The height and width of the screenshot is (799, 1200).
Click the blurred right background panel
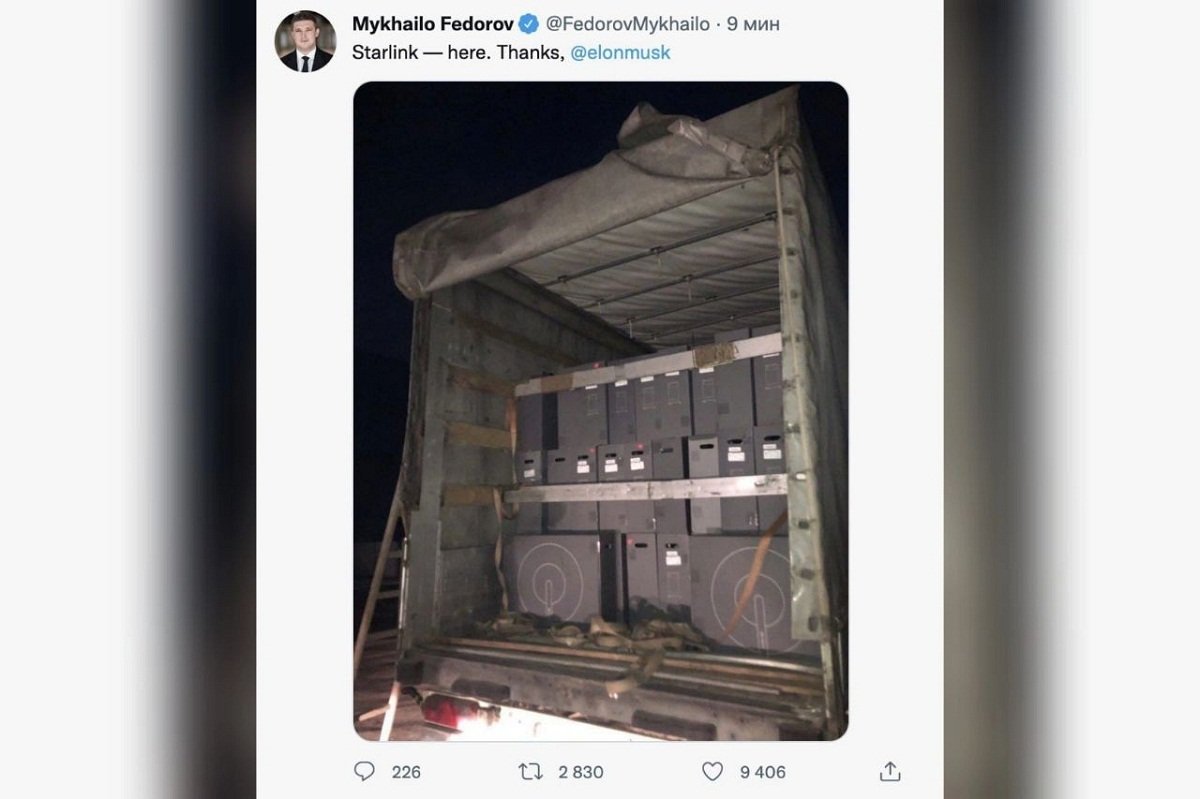[x=1072, y=400]
